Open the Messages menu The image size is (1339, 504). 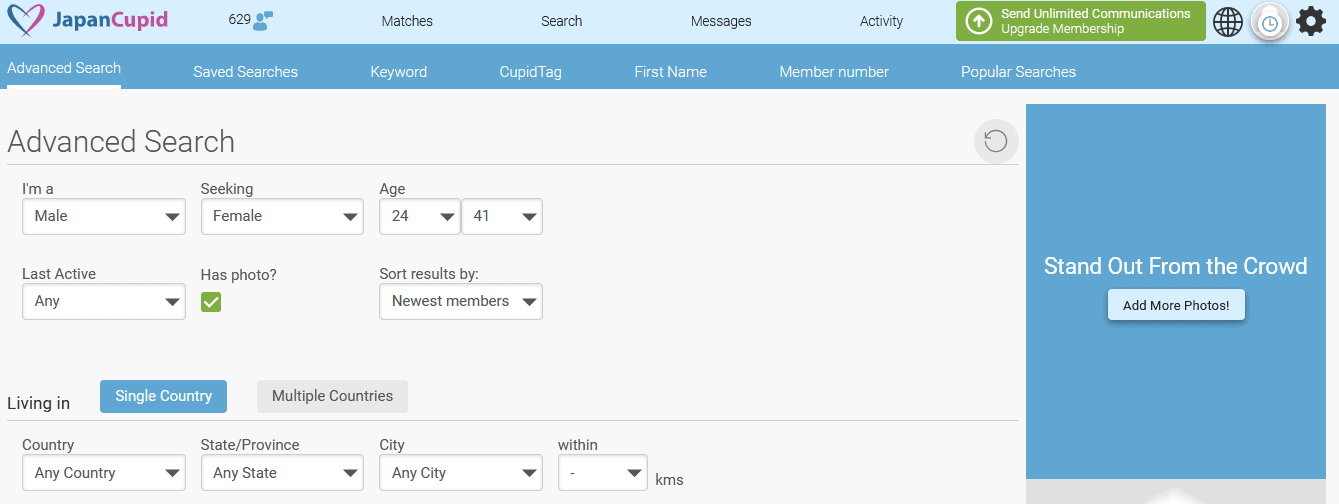pos(721,21)
